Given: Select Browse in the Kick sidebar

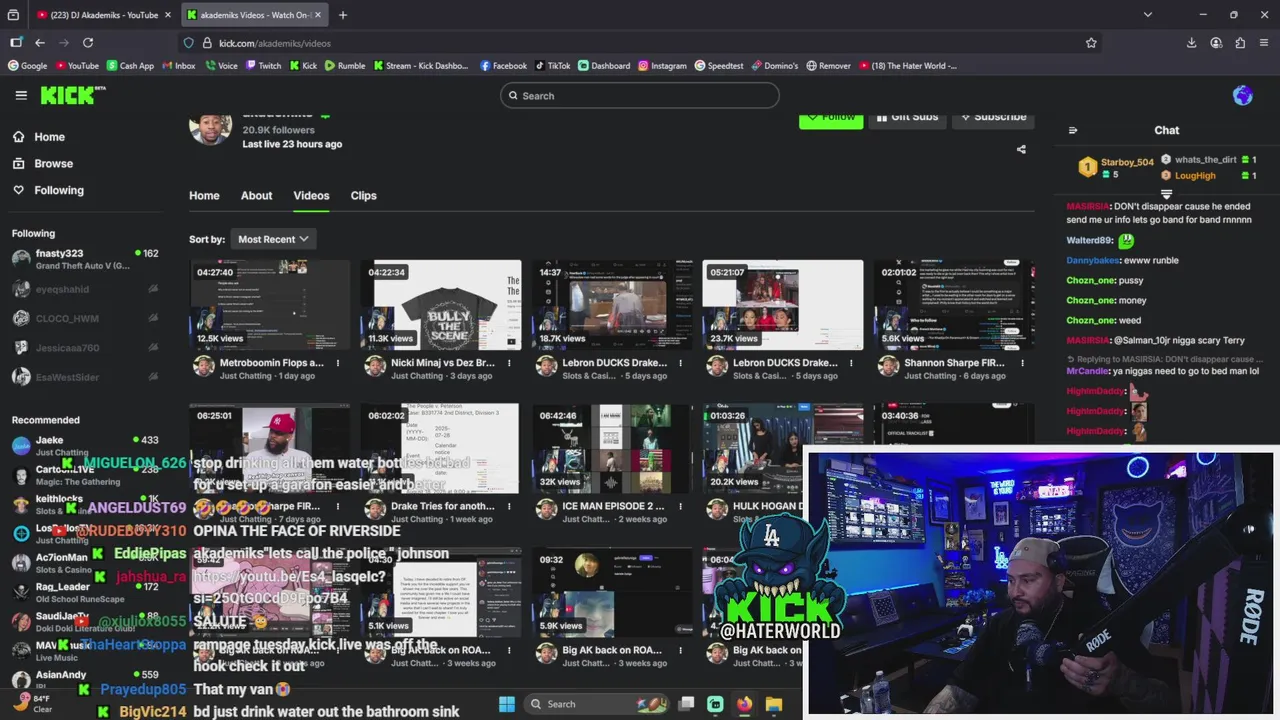Looking at the screenshot, I should [53, 164].
